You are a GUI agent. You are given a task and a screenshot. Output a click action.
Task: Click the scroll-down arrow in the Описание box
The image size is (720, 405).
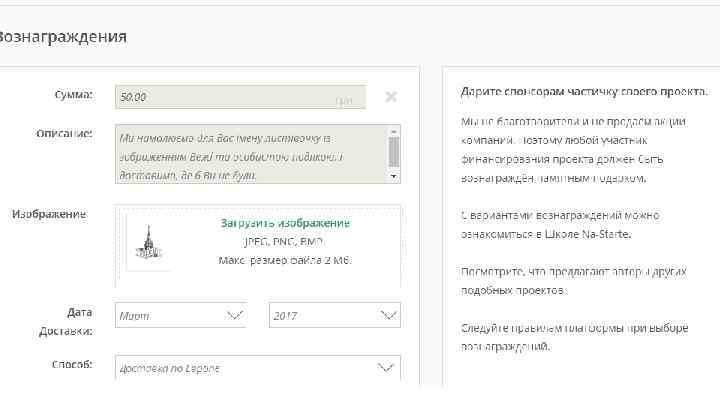pyautogui.click(x=394, y=176)
